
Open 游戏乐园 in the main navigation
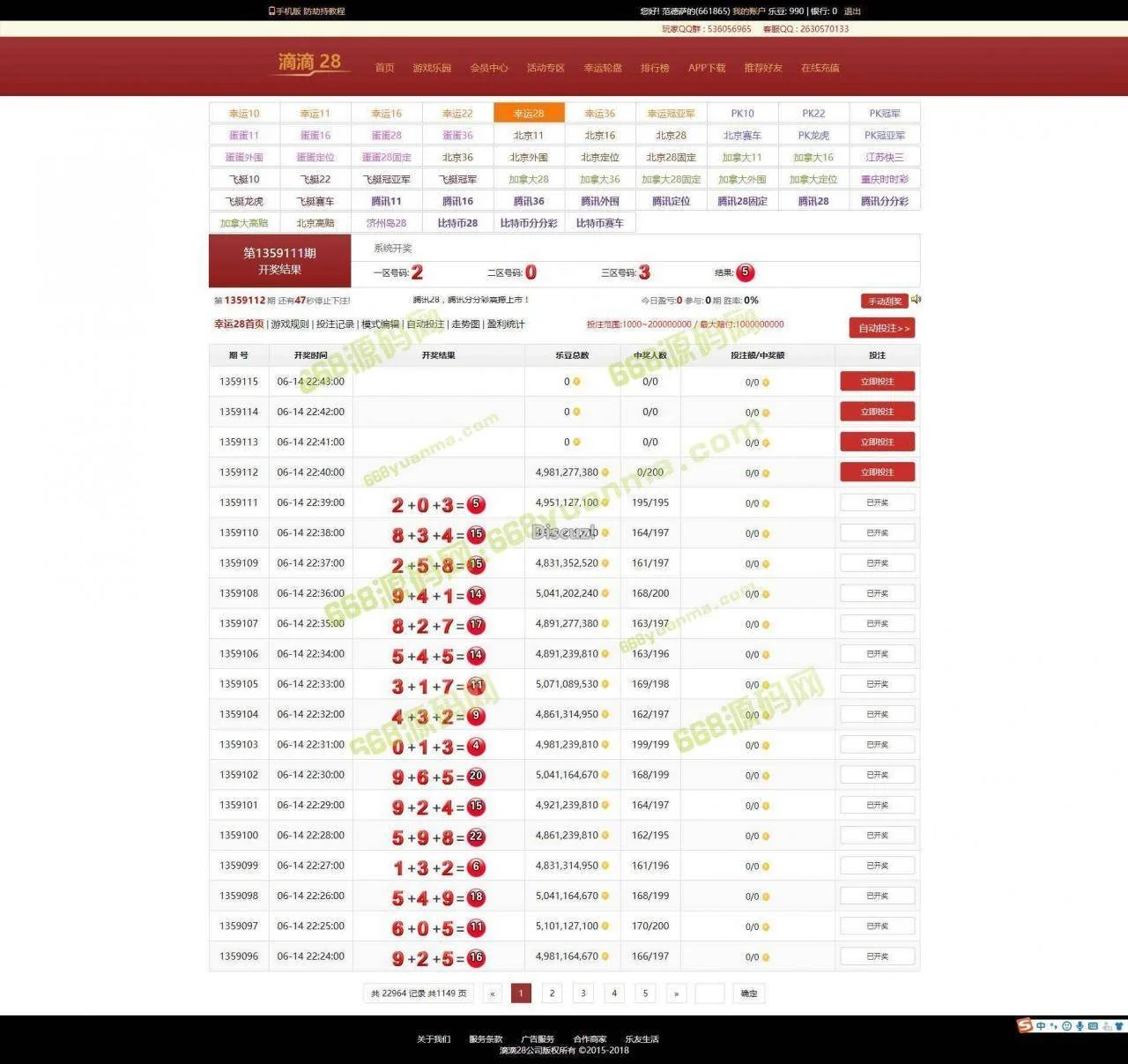tap(432, 68)
